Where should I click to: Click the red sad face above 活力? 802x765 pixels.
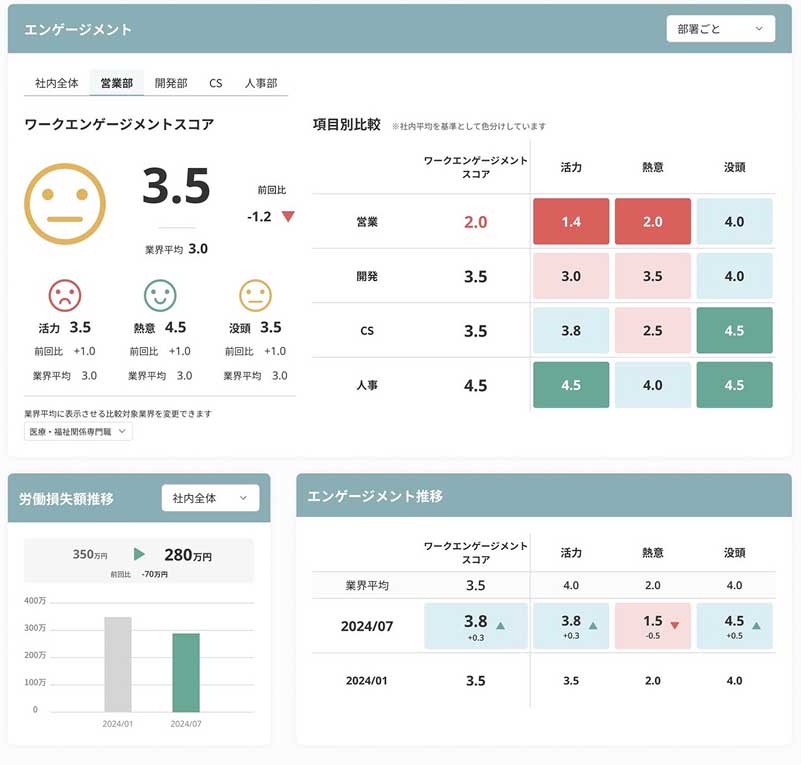click(x=65, y=295)
